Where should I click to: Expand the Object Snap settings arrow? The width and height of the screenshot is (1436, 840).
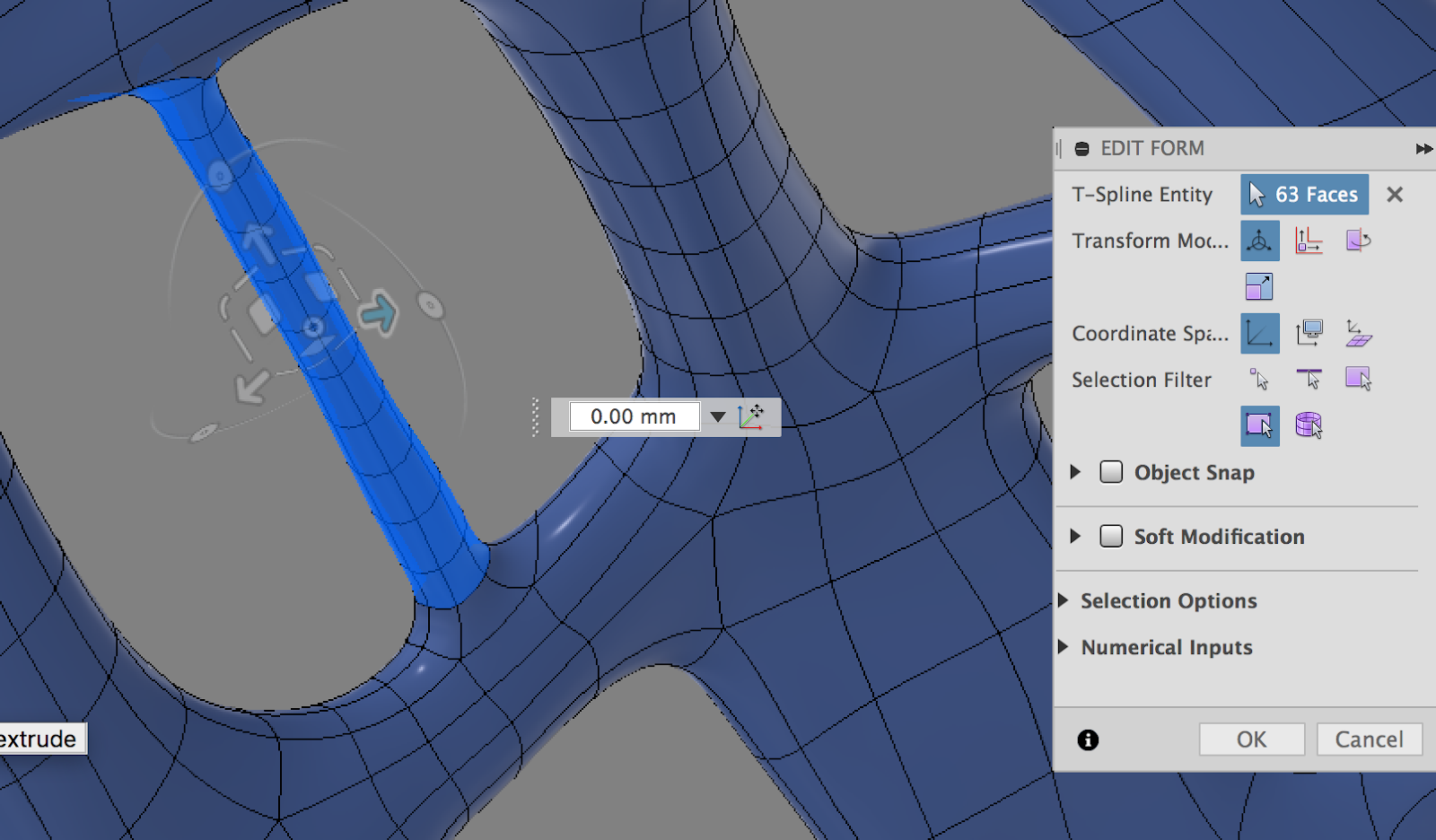(x=1075, y=472)
